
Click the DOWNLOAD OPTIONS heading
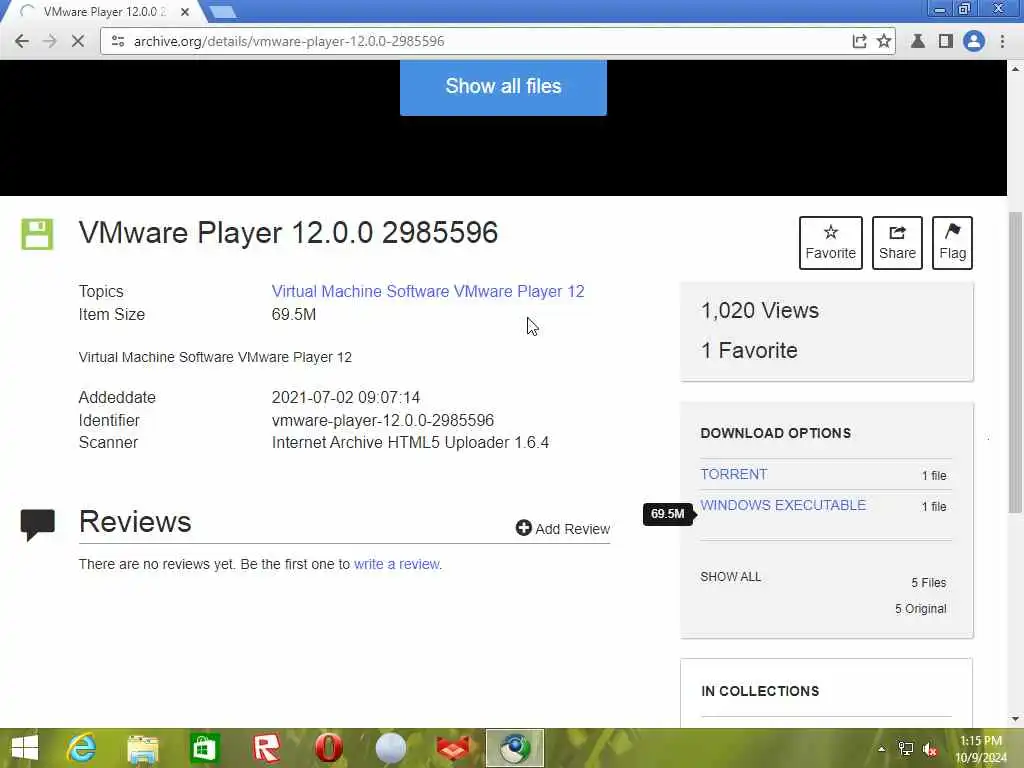775,433
